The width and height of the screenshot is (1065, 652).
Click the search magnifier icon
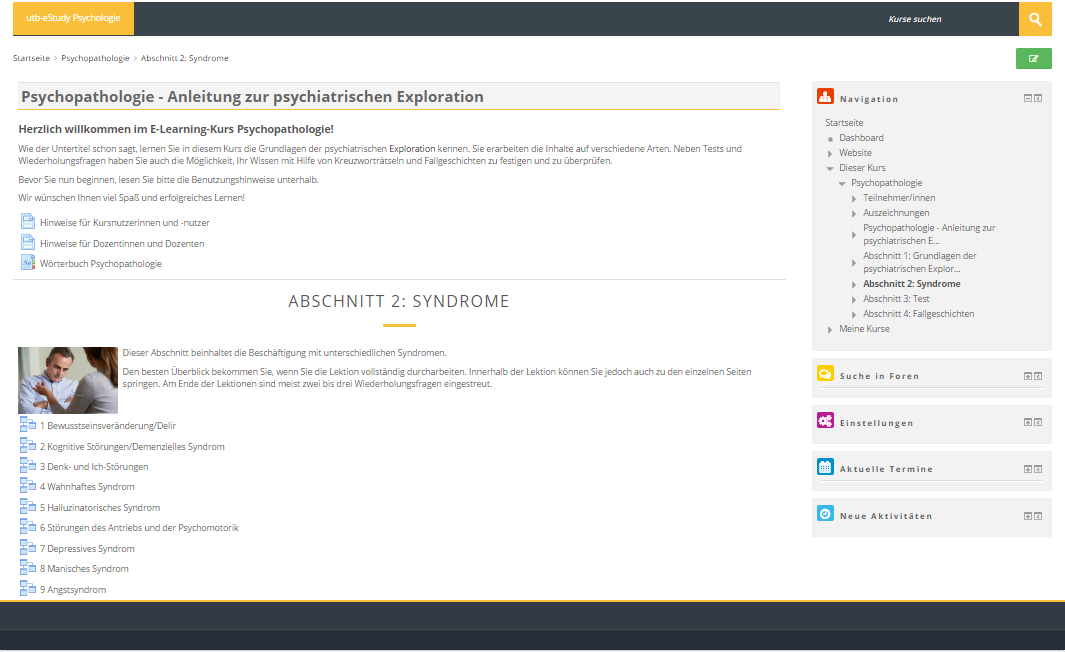tap(1035, 19)
